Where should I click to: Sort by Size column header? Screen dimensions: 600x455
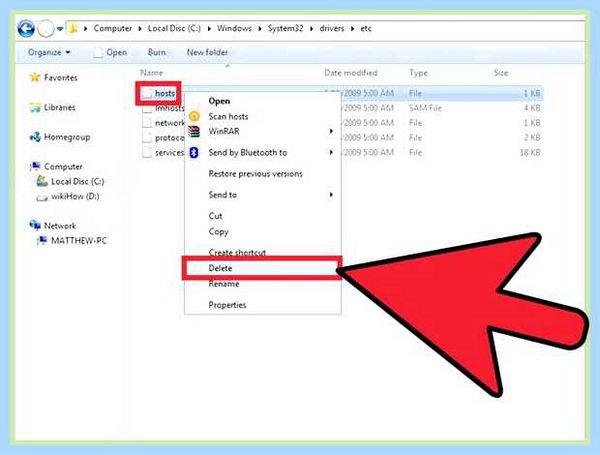(501, 73)
